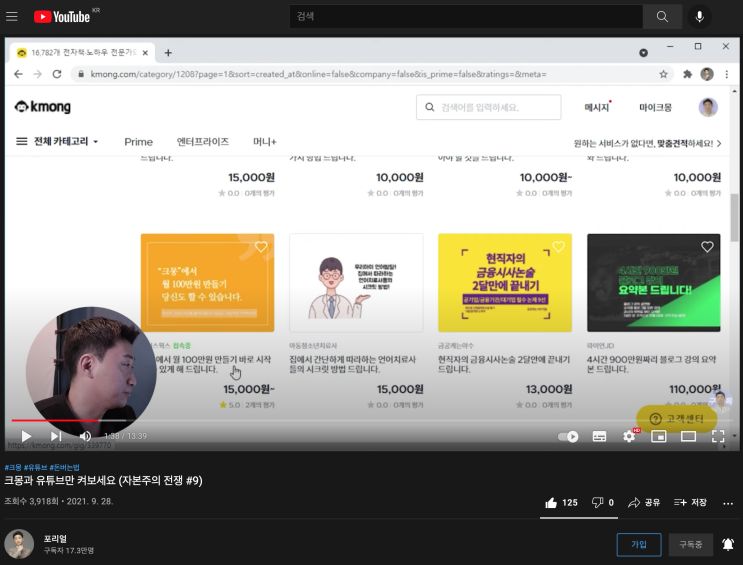Open 마이크몽 menu
Image resolution: width=743 pixels, height=565 pixels.
click(x=655, y=107)
